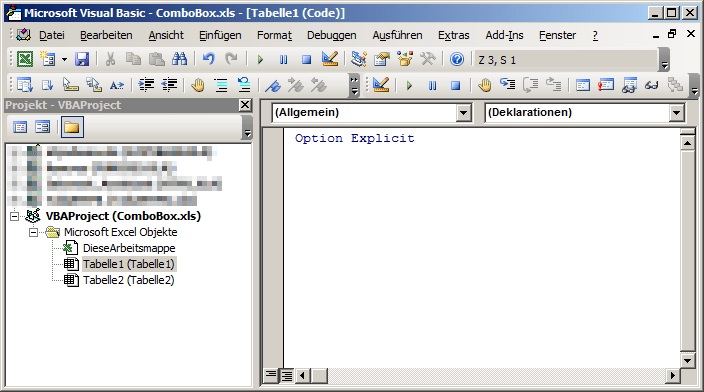Uncomment the selected block
Viewport: 704px width, 392px height.
point(244,85)
